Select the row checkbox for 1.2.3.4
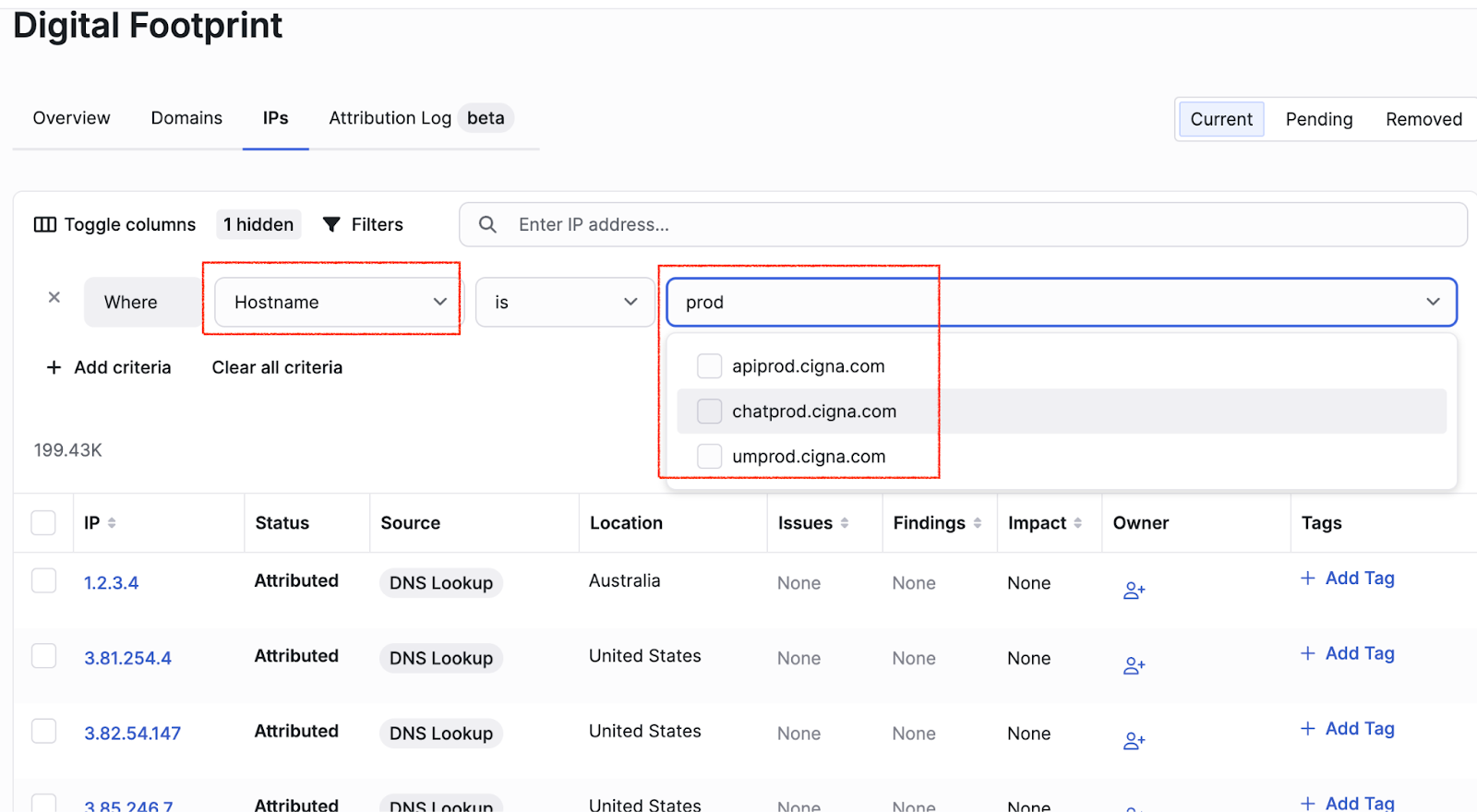Viewport: 1477px width, 812px height. (x=43, y=580)
